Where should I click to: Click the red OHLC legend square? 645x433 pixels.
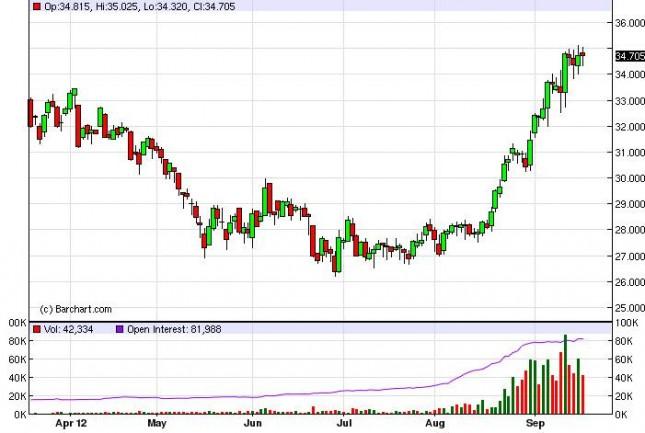point(37,7)
